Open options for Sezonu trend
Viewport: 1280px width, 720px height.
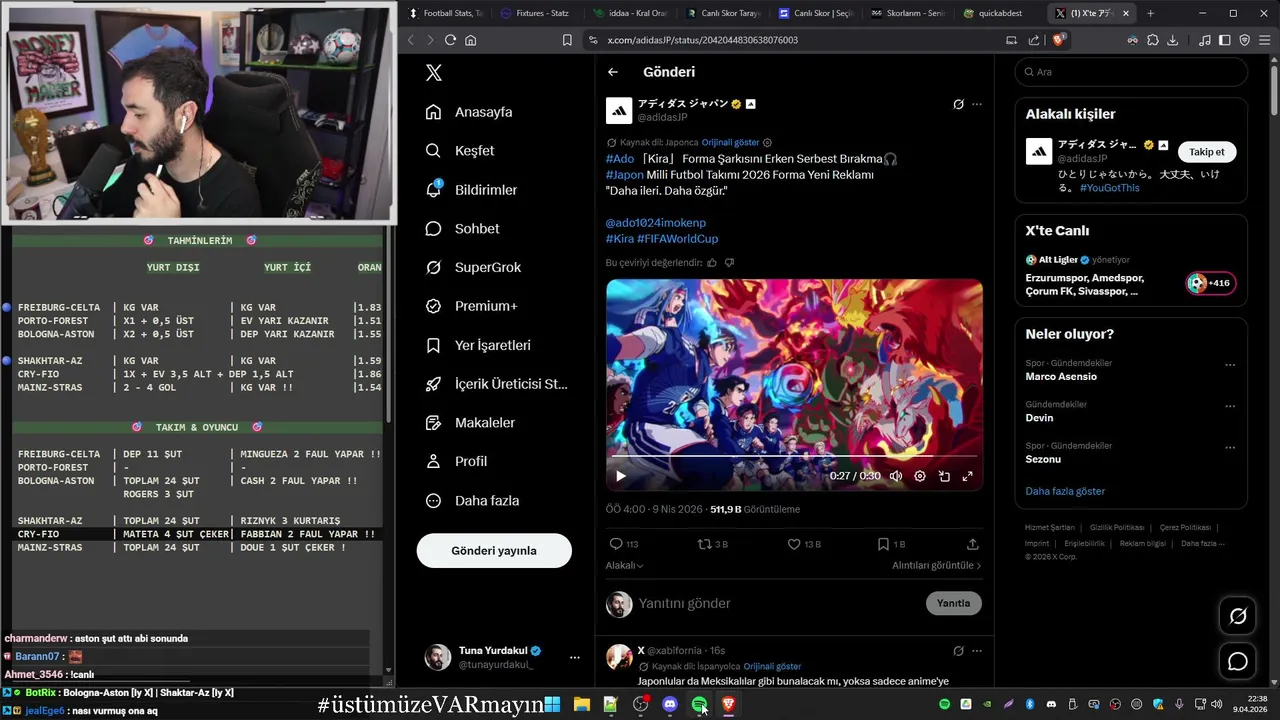coord(1230,447)
